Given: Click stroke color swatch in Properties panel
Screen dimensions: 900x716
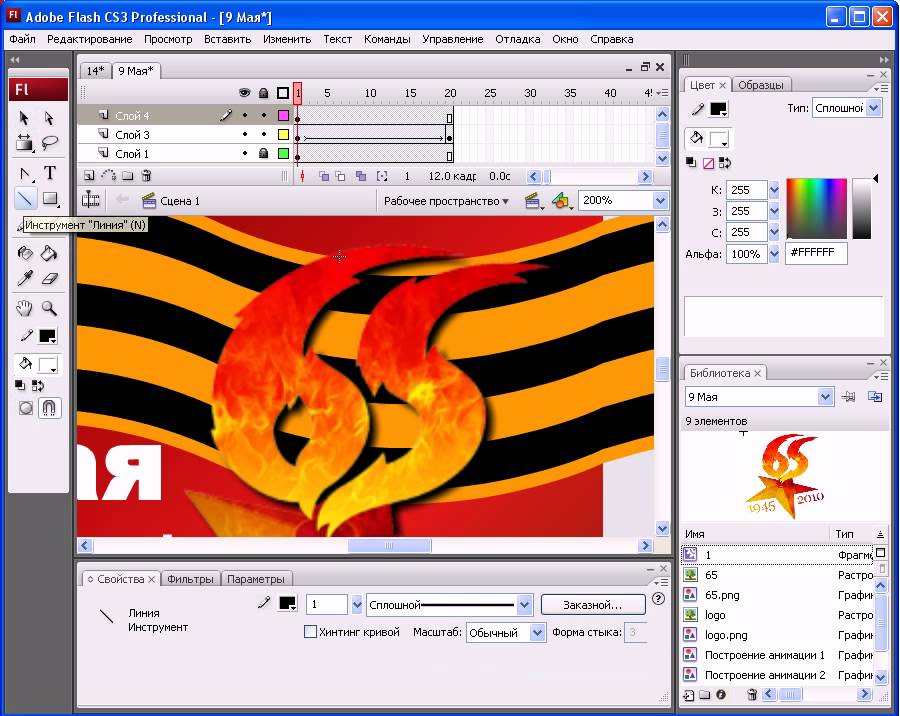Looking at the screenshot, I should 287,603.
